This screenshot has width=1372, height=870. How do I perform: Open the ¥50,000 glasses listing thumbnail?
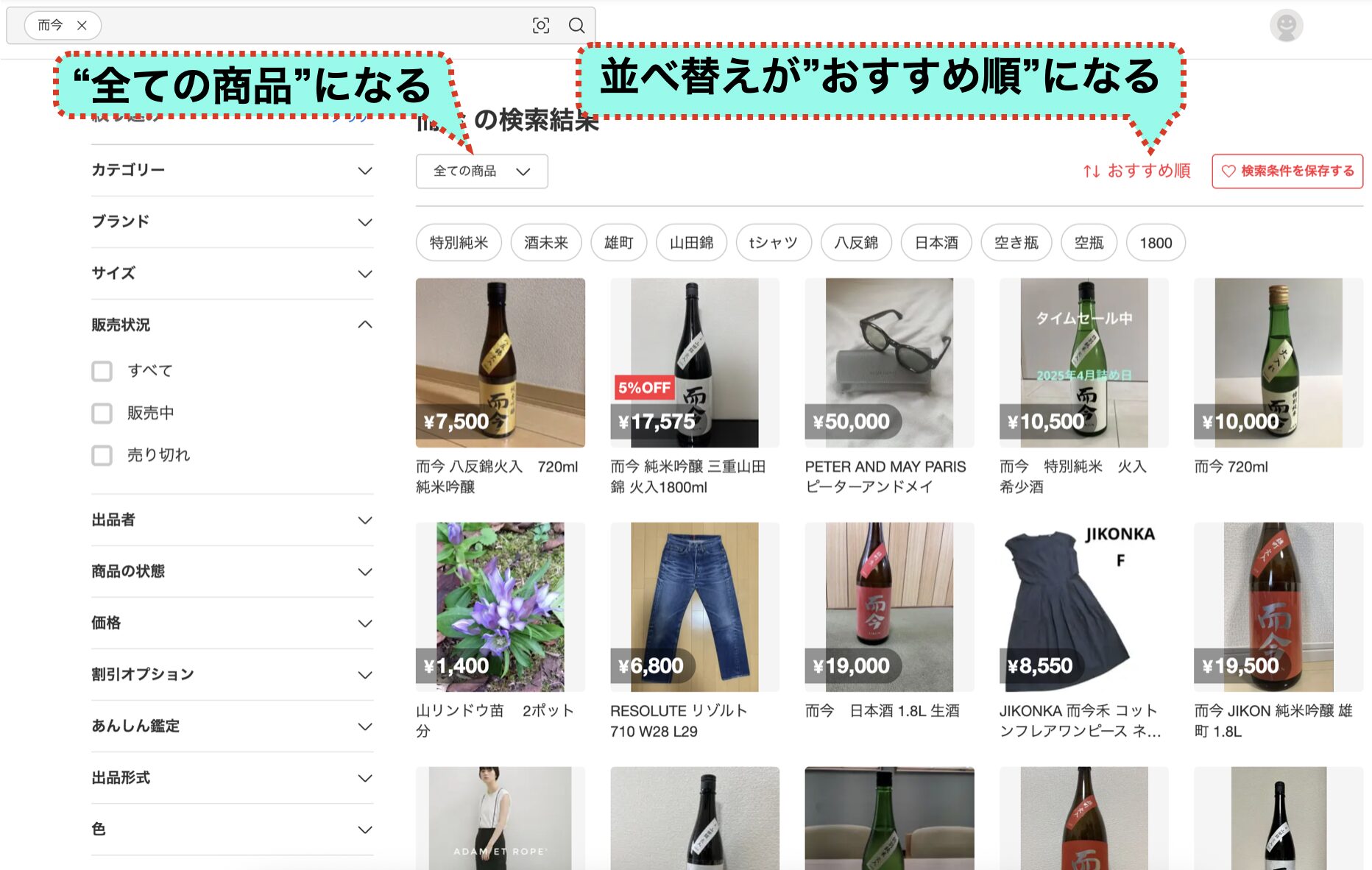(x=889, y=363)
